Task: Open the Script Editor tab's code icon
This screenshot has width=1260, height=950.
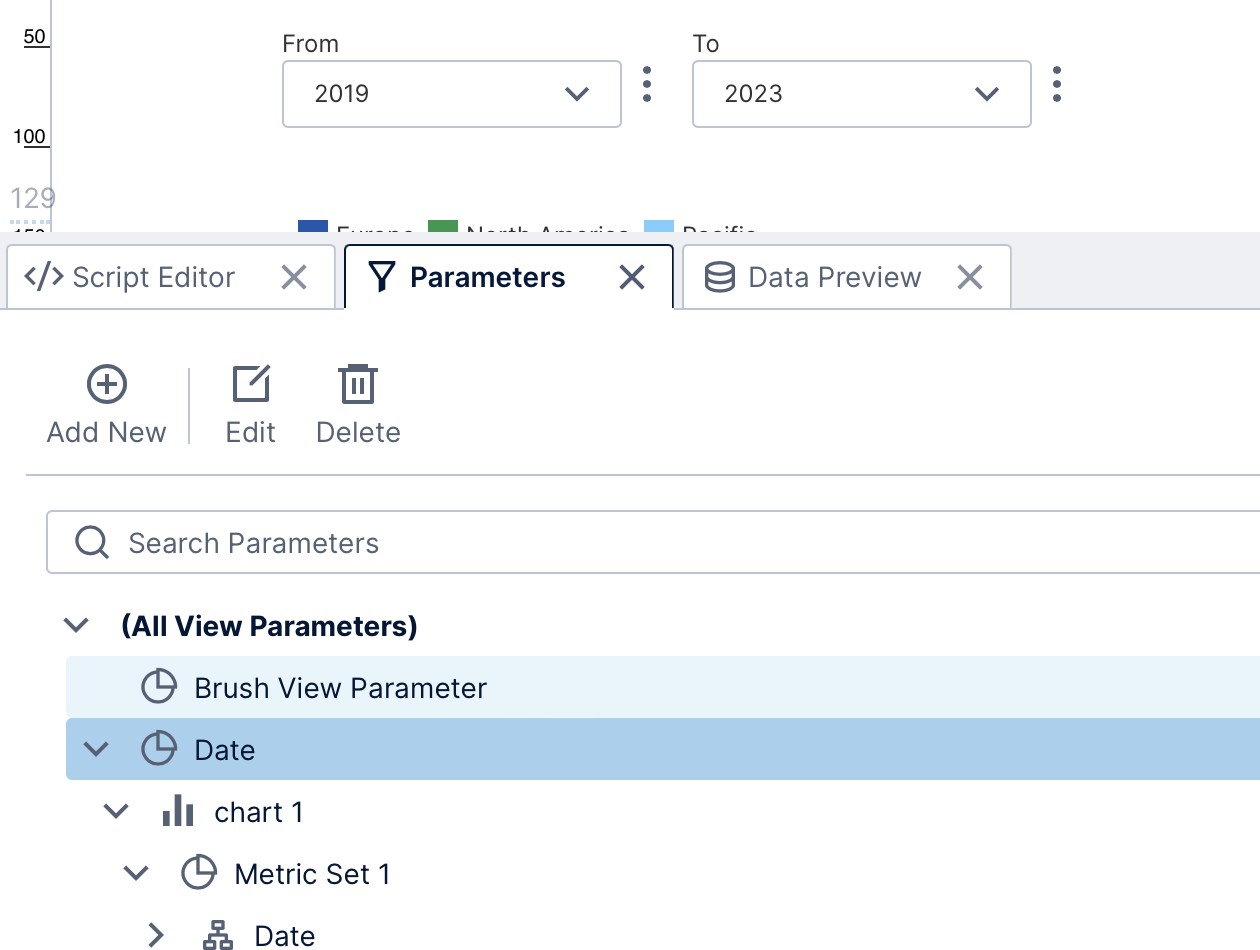Action: point(42,277)
